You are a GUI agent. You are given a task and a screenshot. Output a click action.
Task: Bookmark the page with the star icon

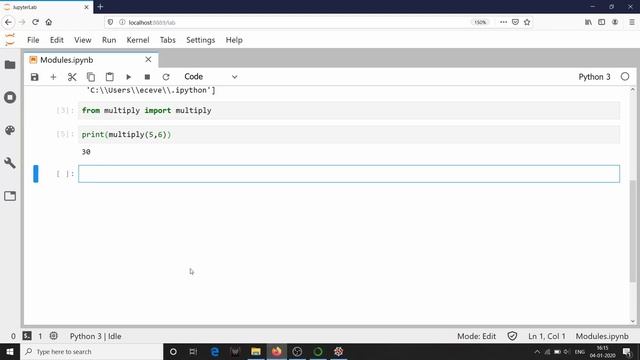(527, 22)
